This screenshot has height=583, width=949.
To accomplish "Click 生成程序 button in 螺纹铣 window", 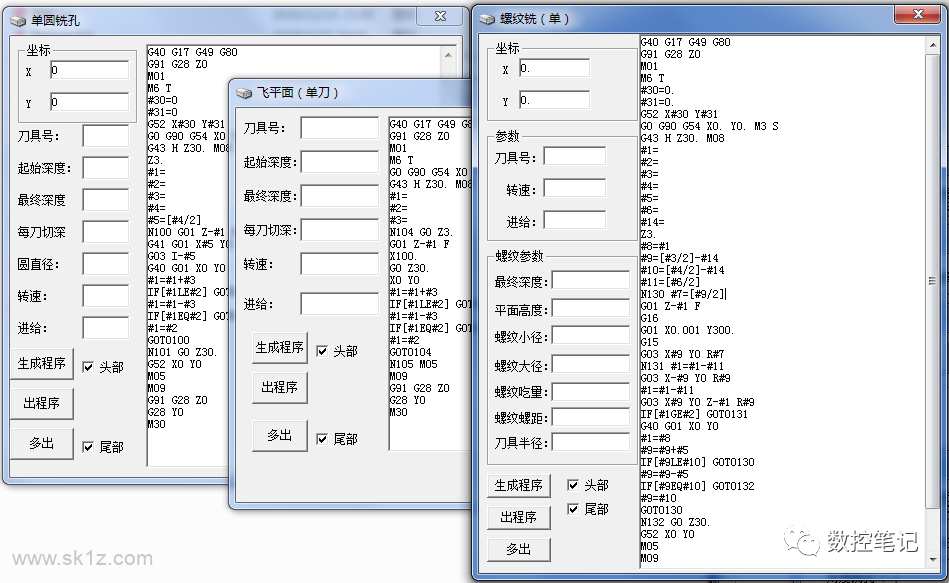I will coord(519,486).
